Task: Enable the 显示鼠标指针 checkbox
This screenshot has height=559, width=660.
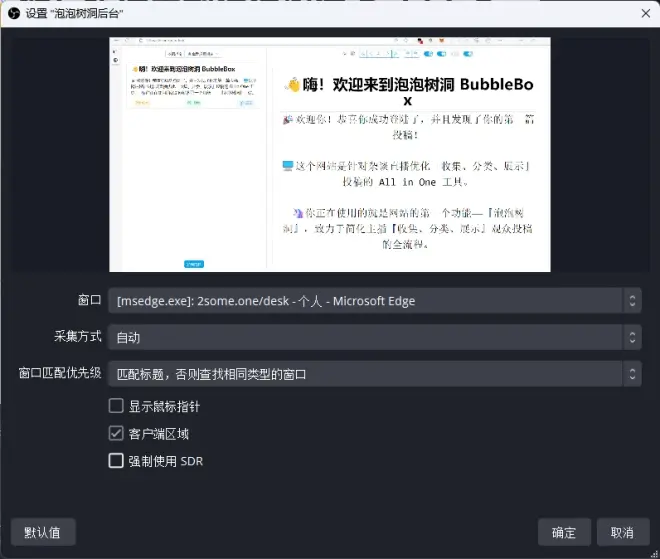Action: [116, 406]
